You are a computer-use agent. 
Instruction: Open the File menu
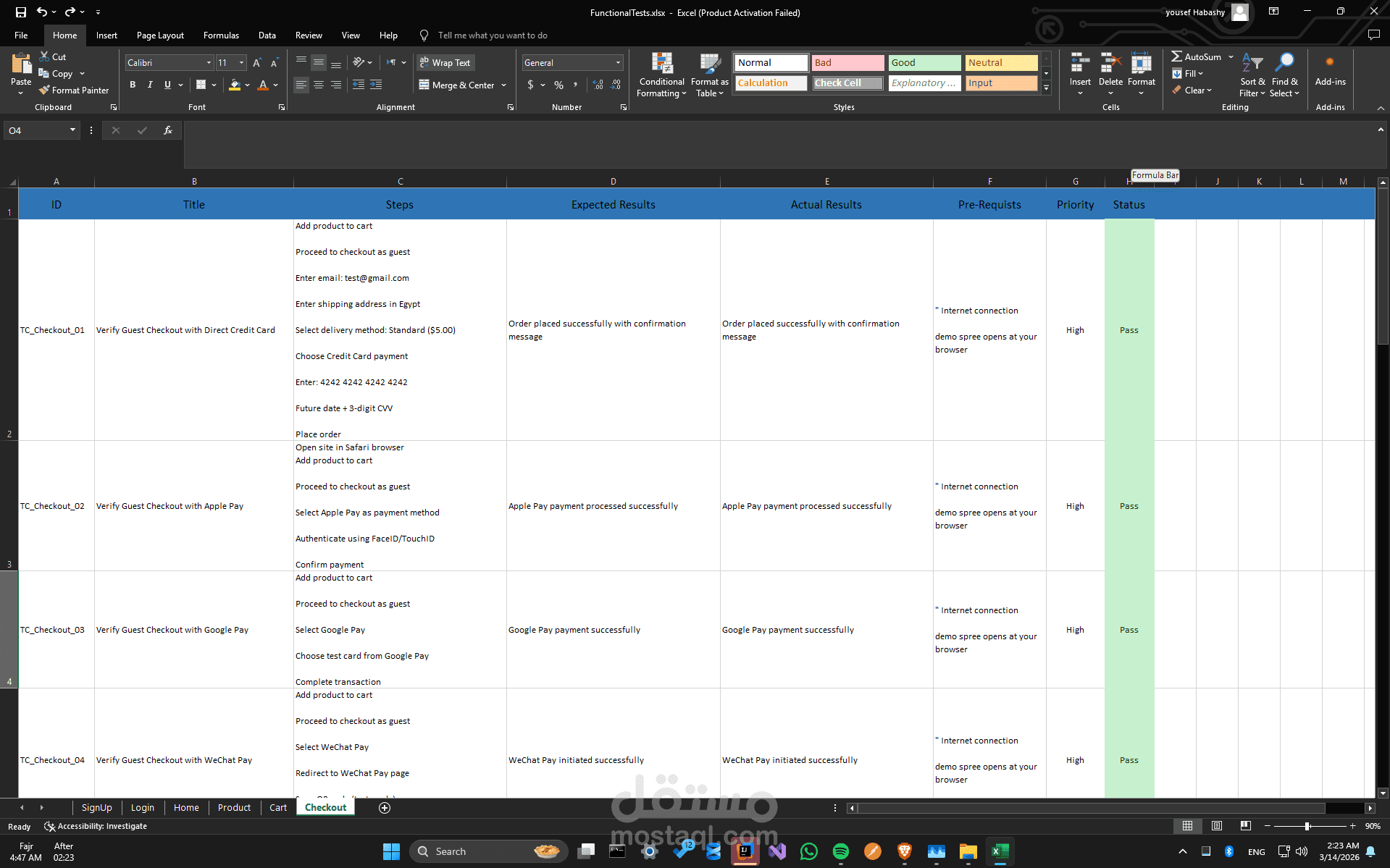(21, 35)
